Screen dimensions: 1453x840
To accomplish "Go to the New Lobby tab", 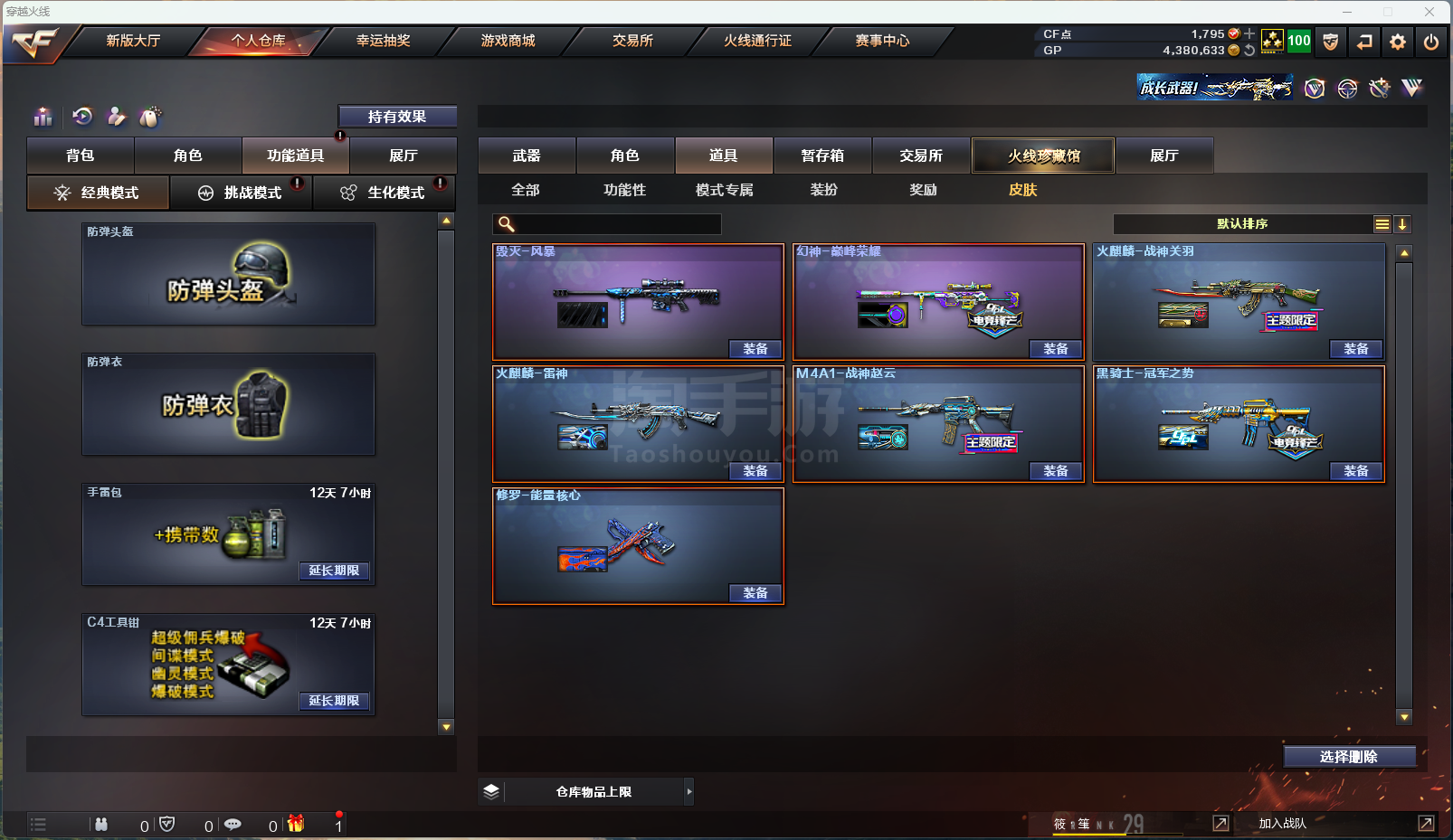I will 133,41.
